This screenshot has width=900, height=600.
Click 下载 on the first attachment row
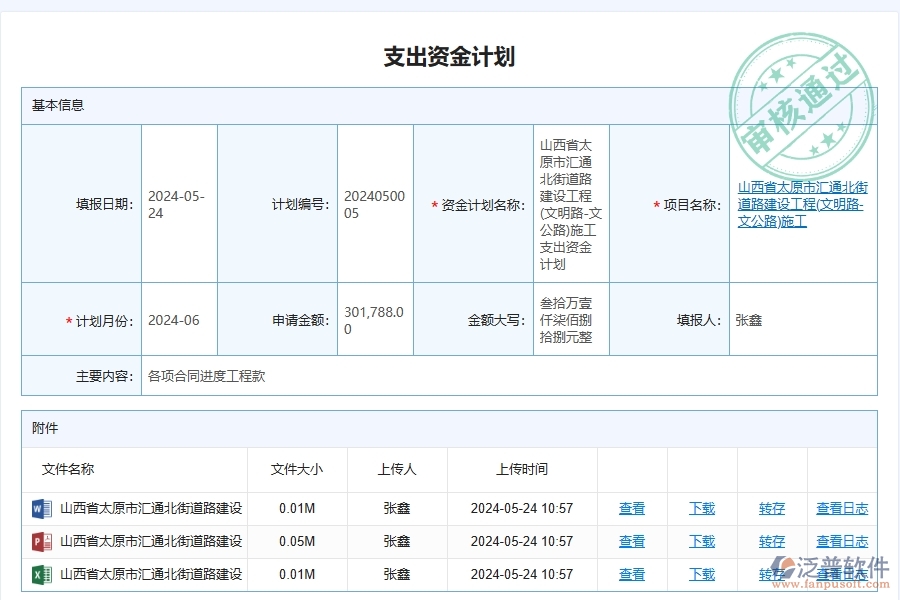[x=702, y=508]
